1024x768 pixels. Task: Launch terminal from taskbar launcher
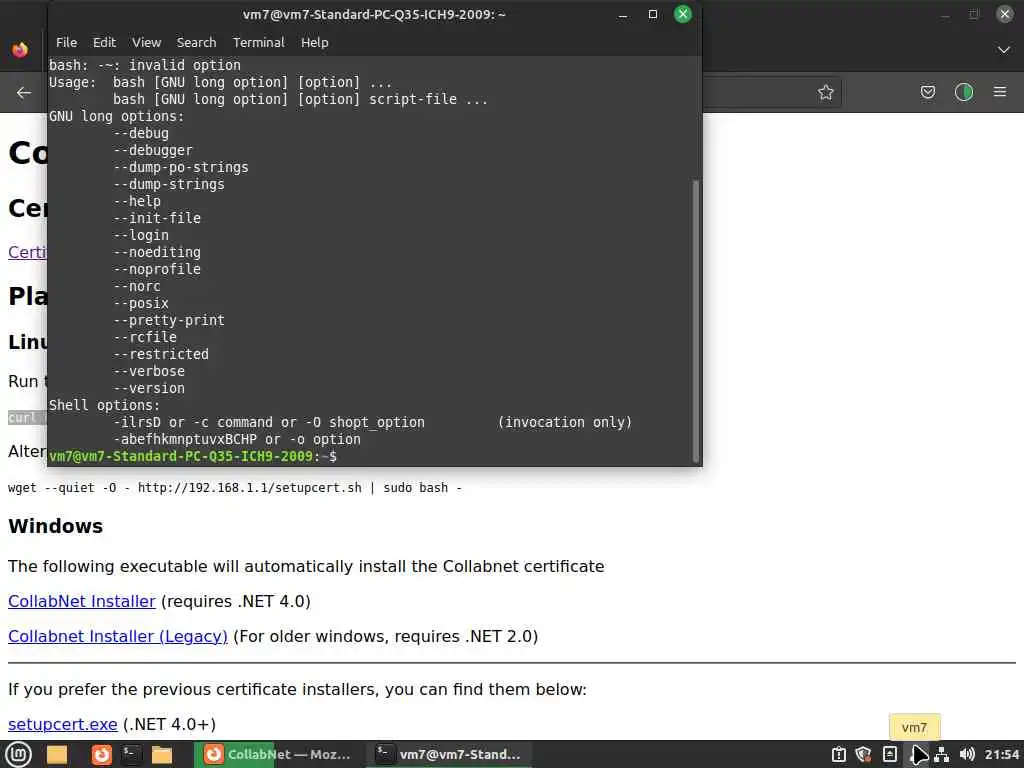[x=131, y=754]
